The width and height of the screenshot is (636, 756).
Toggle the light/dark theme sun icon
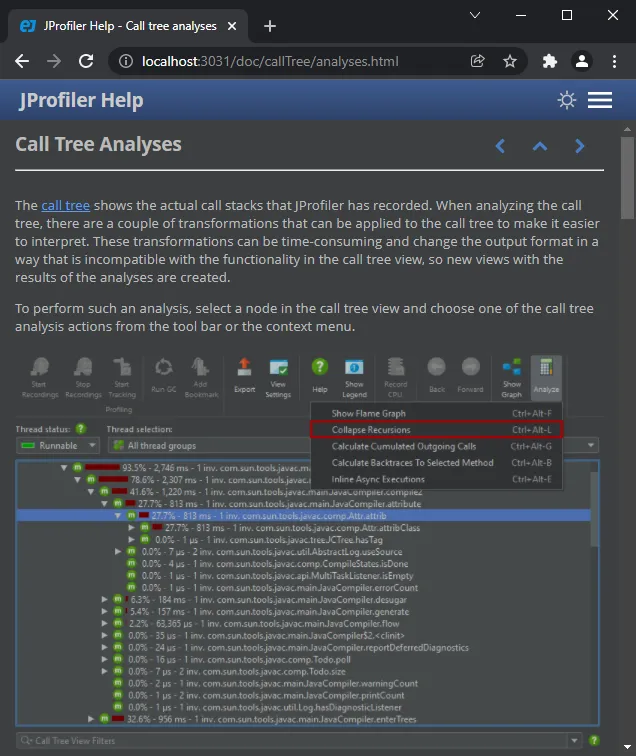[x=567, y=100]
